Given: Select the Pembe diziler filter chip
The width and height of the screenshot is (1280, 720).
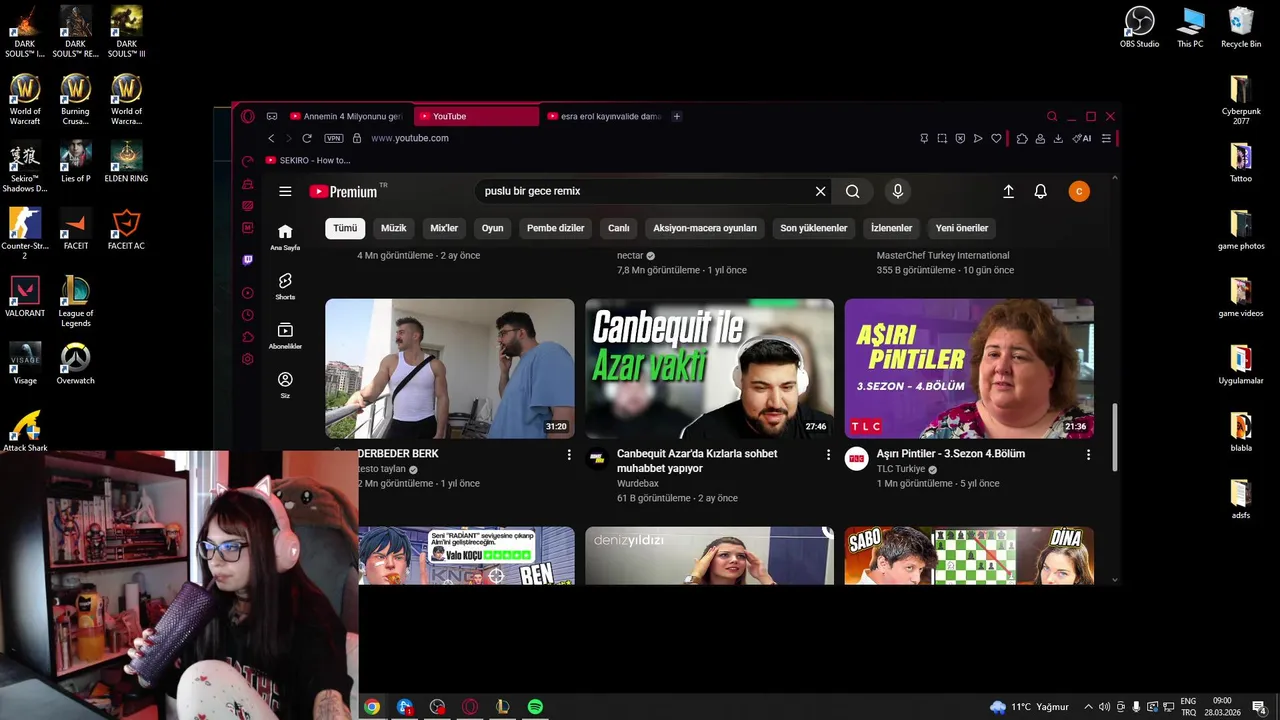Looking at the screenshot, I should pyautogui.click(x=556, y=228).
